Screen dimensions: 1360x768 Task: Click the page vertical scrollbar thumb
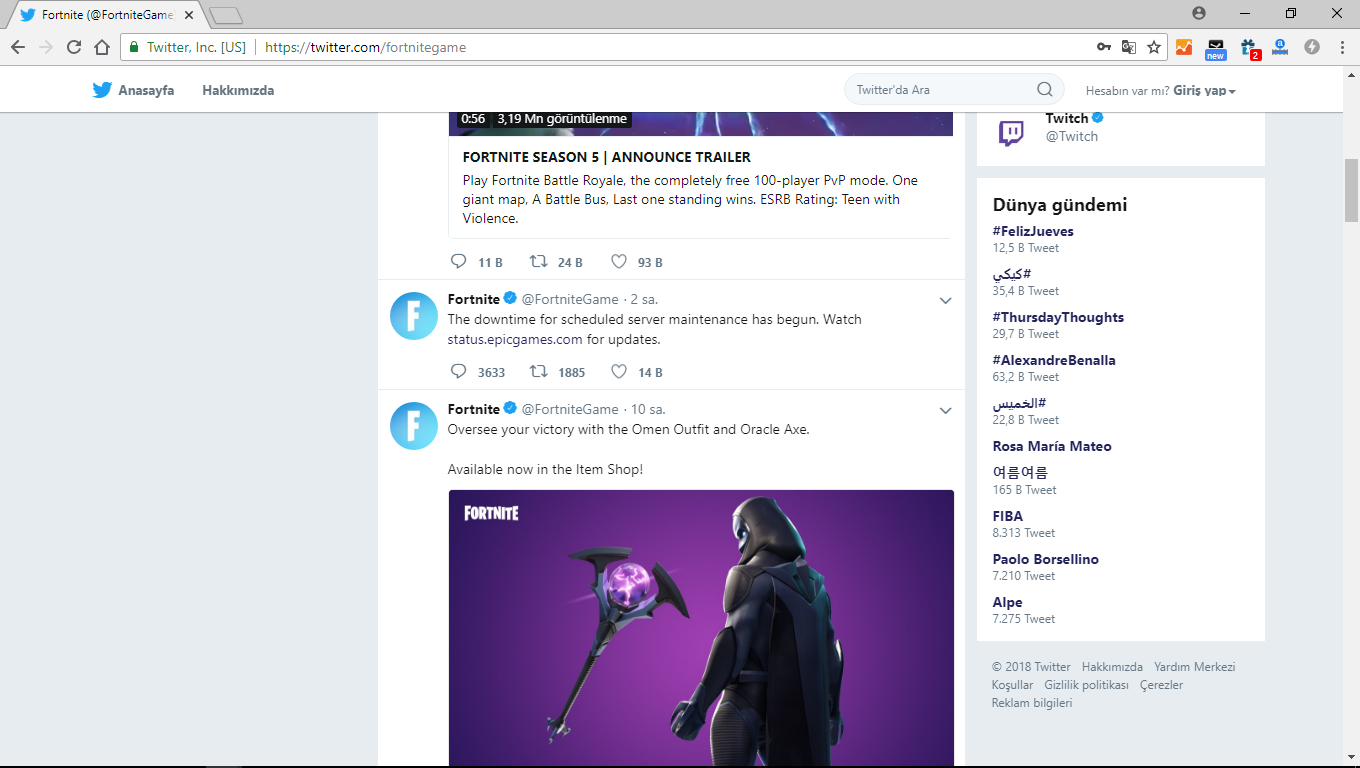coord(1351,190)
